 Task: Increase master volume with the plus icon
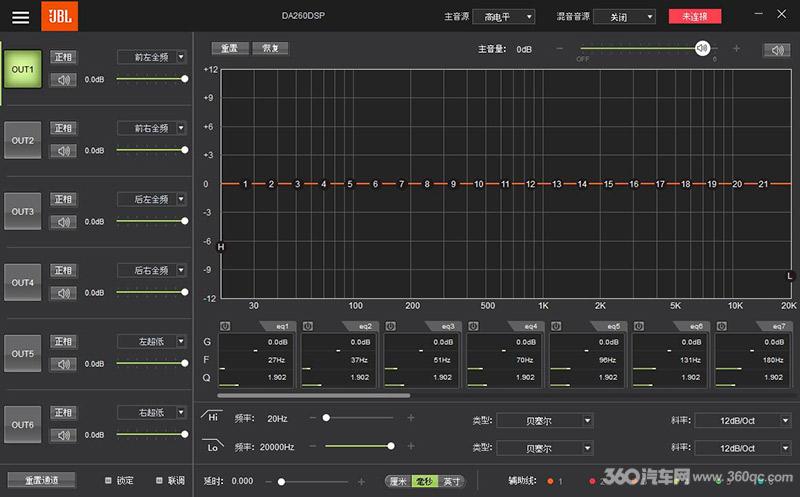click(736, 48)
